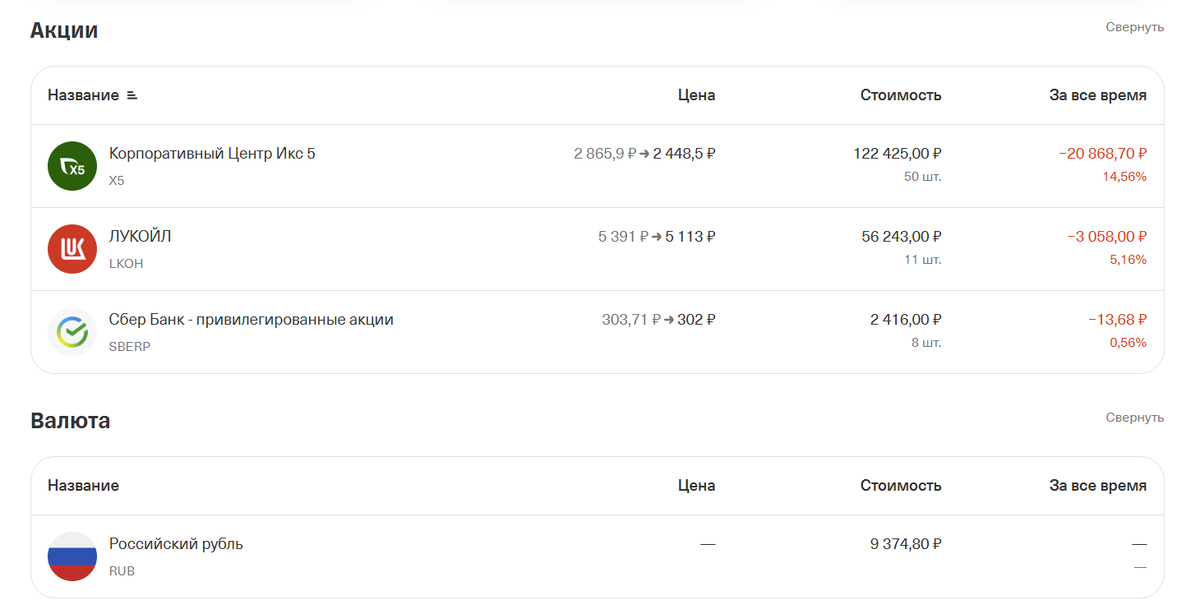The image size is (1200, 614).
Task: Collapse the Акции section with Свернуть
Action: 1134,27
